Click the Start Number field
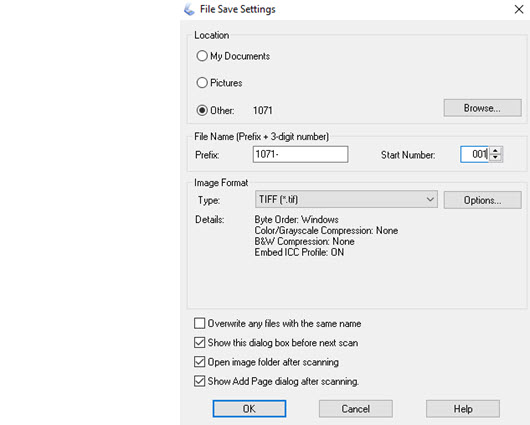This screenshot has height=425, width=530. pos(474,155)
